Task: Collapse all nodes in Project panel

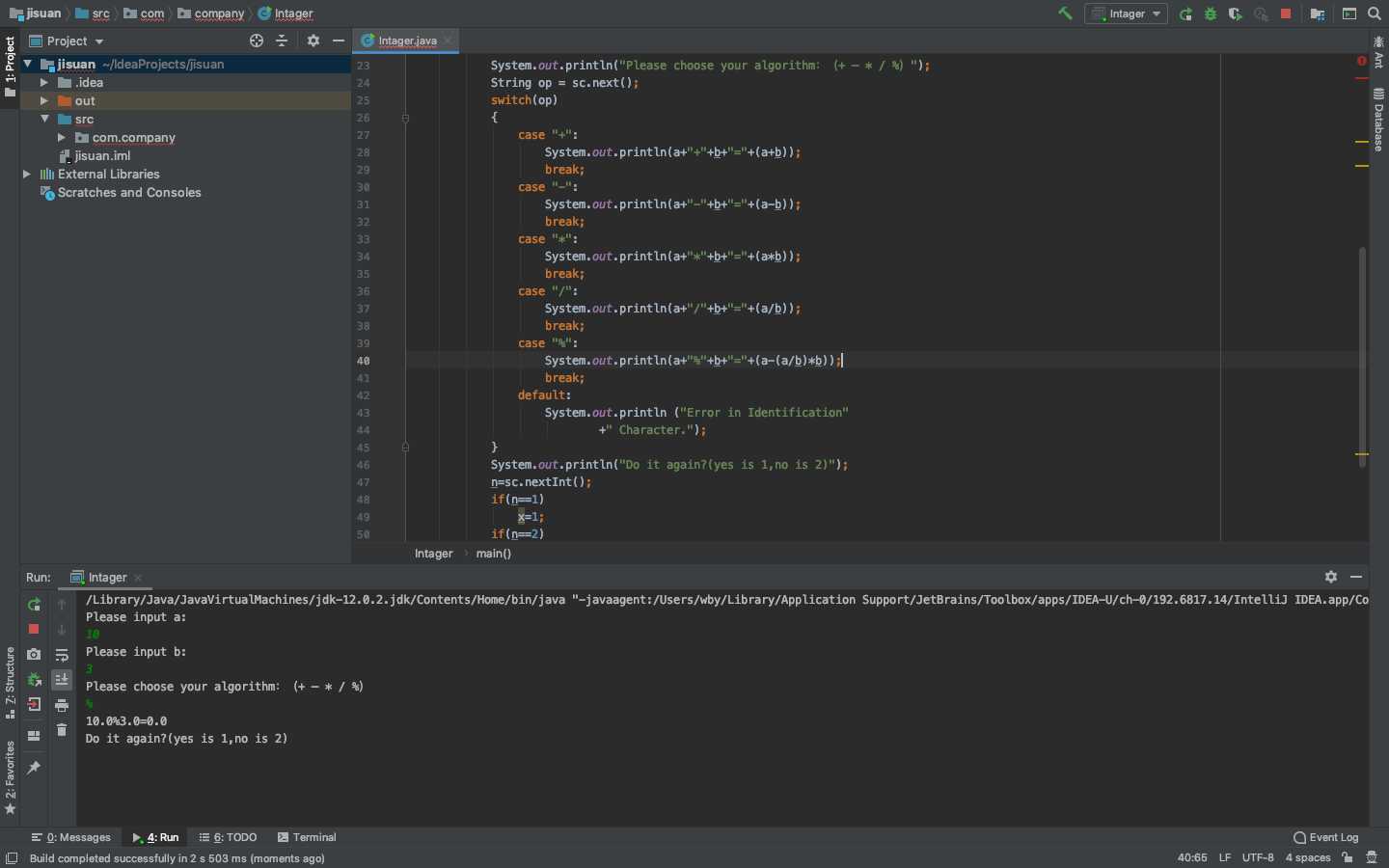Action: pos(282,41)
